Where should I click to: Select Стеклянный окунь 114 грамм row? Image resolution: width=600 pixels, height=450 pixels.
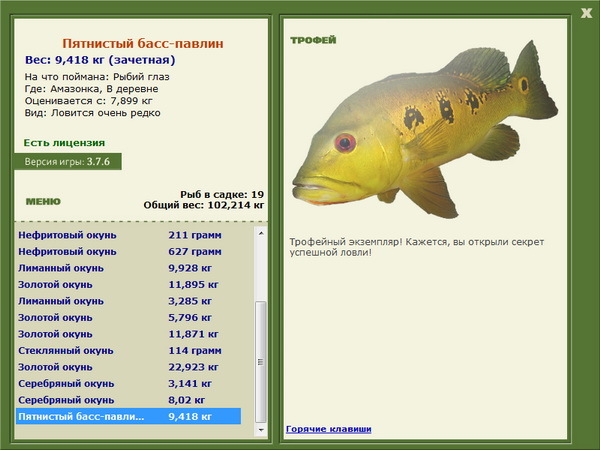[129, 351]
